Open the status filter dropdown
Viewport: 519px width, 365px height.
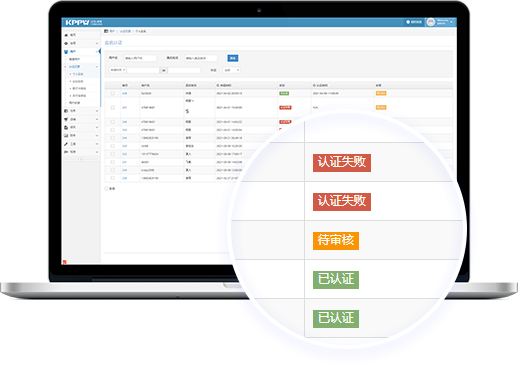231,70
